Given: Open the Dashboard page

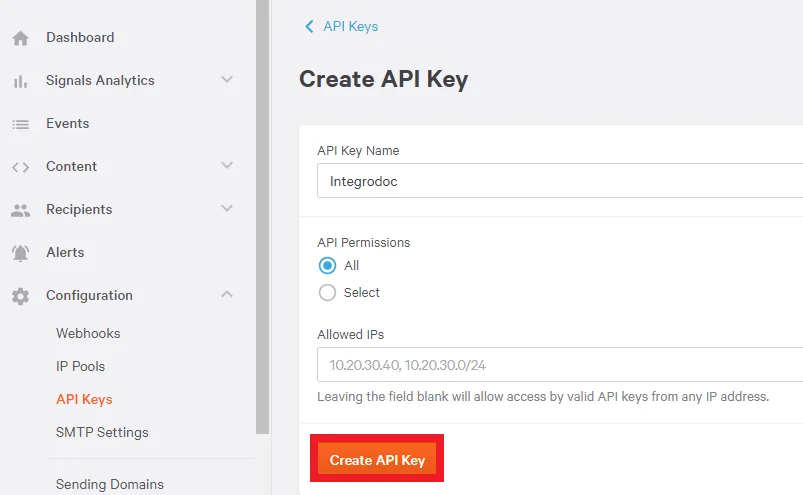Looking at the screenshot, I should click(x=80, y=37).
